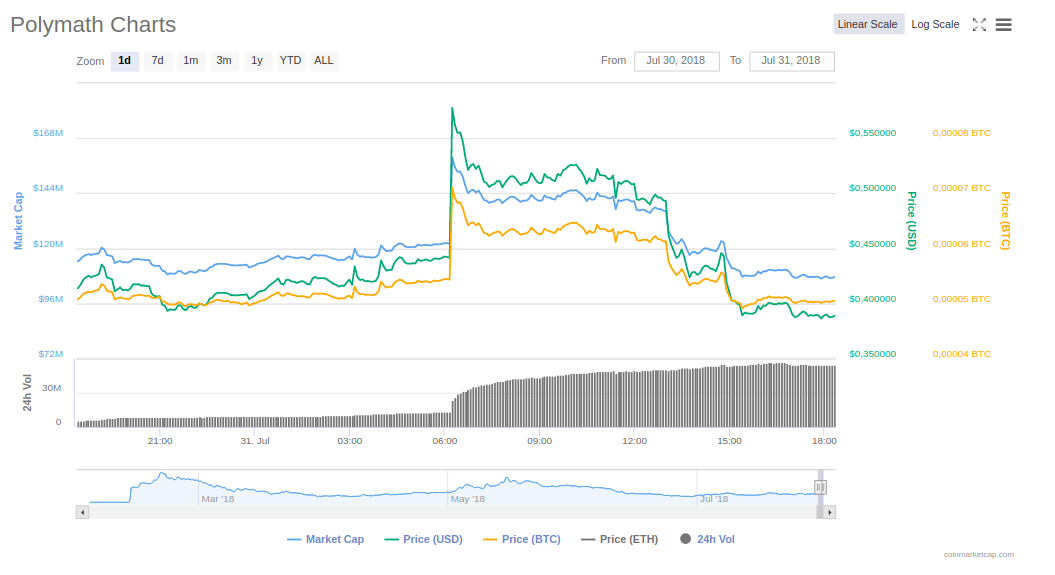
Task: Open the chart hamburger menu
Action: 1003,25
